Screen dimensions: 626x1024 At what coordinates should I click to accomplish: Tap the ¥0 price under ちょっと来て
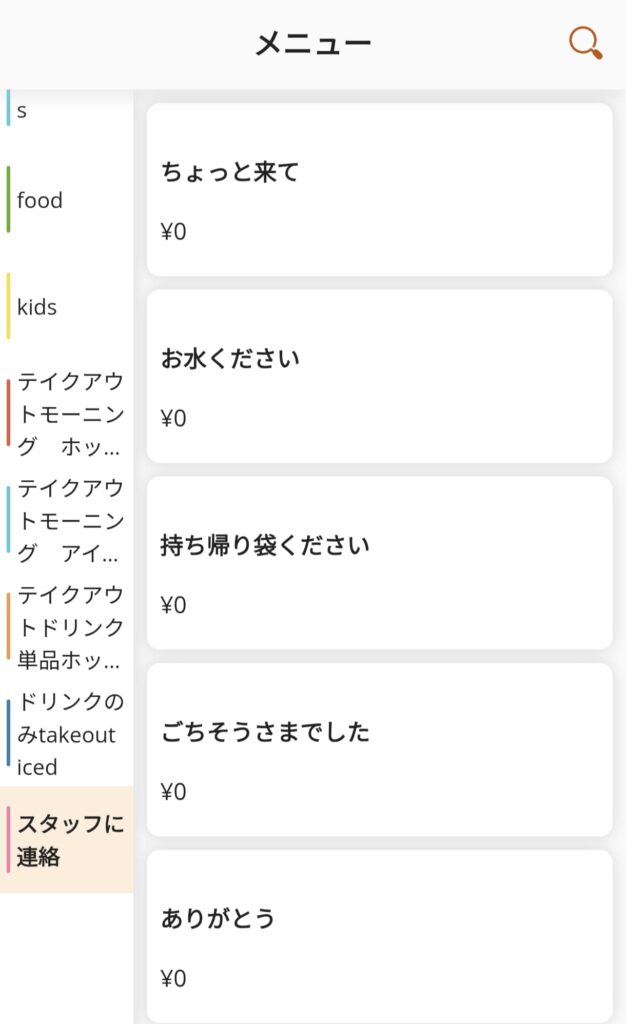pos(174,232)
